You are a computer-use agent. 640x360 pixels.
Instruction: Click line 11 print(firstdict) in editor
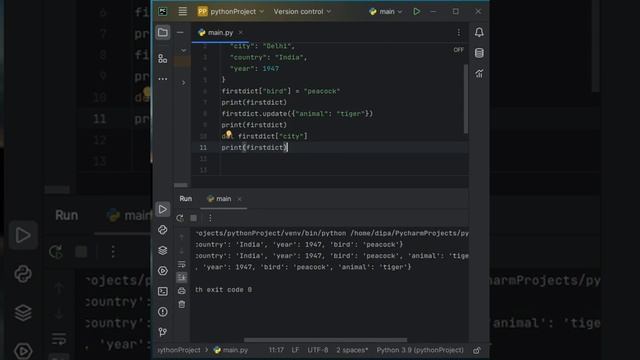255,147
